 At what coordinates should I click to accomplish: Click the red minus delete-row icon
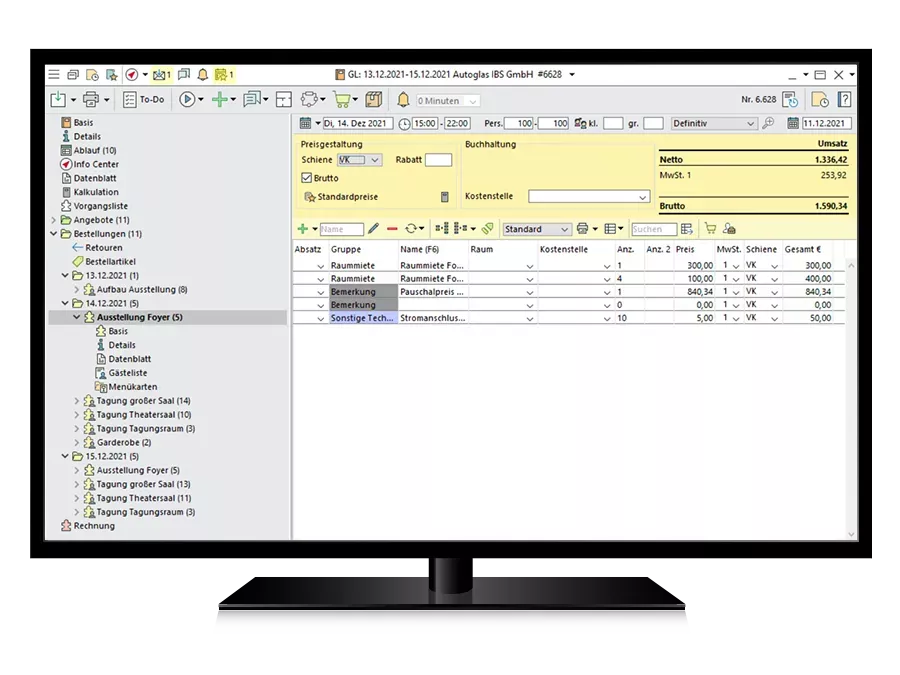(x=392, y=229)
